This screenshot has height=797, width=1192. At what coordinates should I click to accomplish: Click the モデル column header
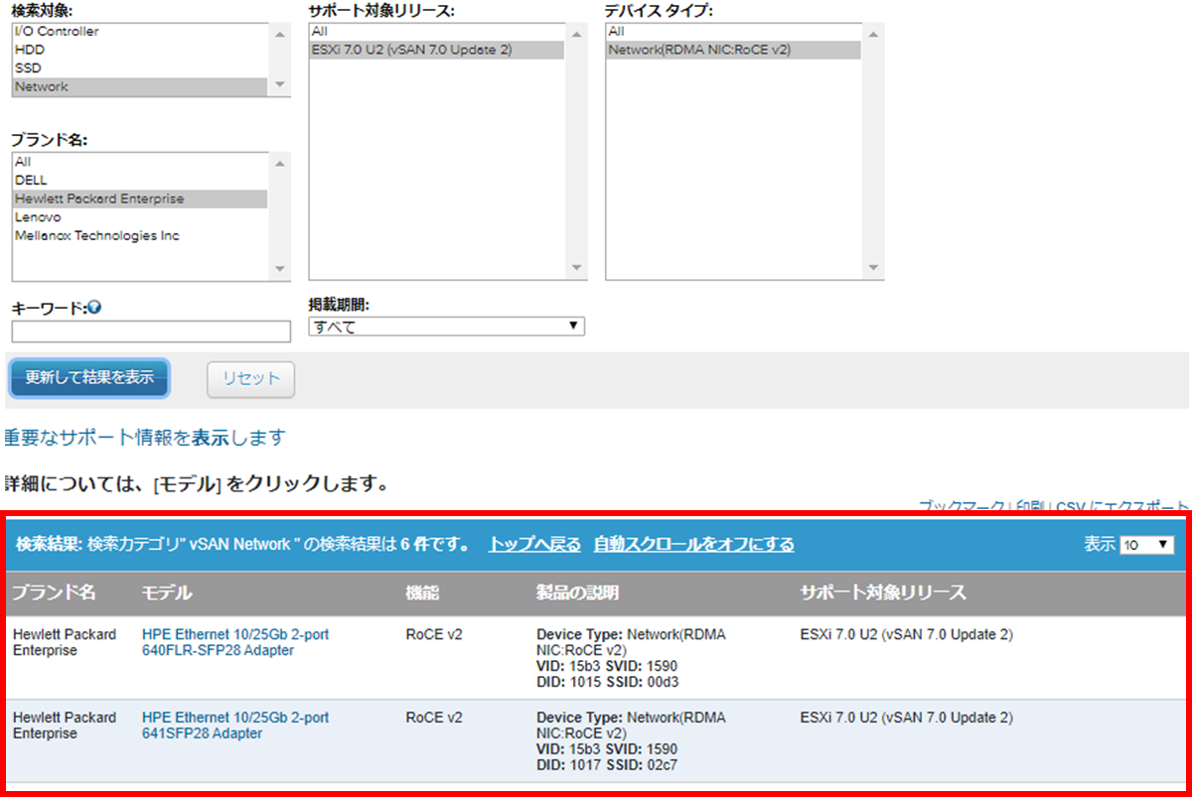[x=167, y=592]
